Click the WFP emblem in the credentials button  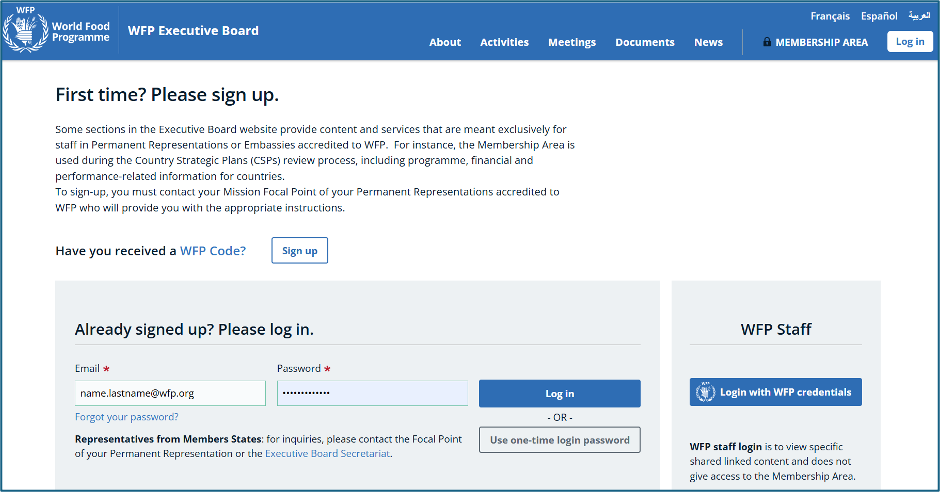705,392
